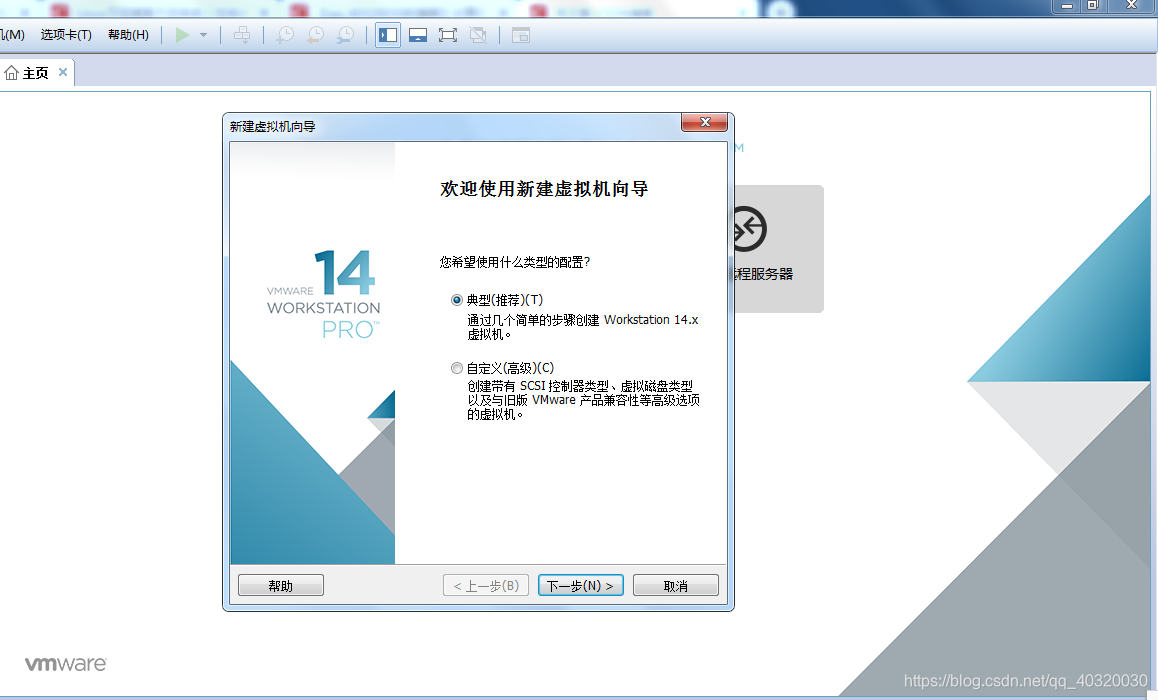Click the full screen mode icon
Image resolution: width=1158 pixels, height=700 pixels.
coord(448,35)
